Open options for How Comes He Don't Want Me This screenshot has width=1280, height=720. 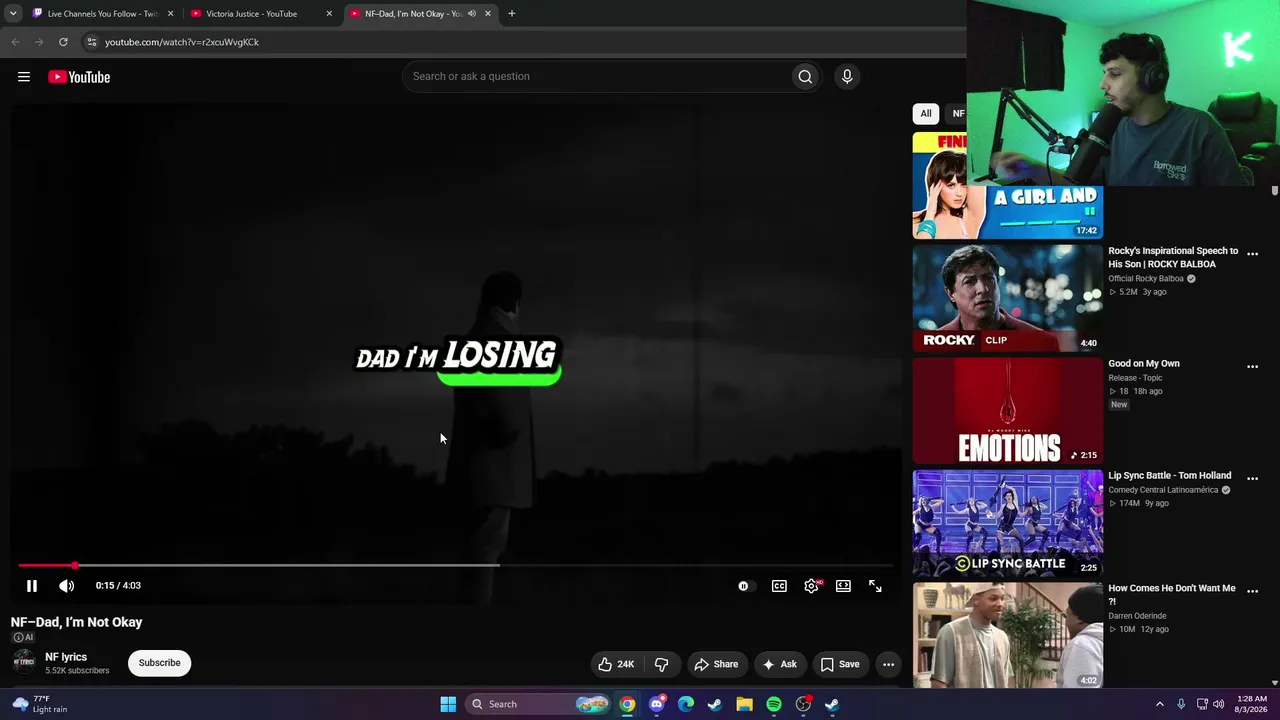[x=1252, y=591]
